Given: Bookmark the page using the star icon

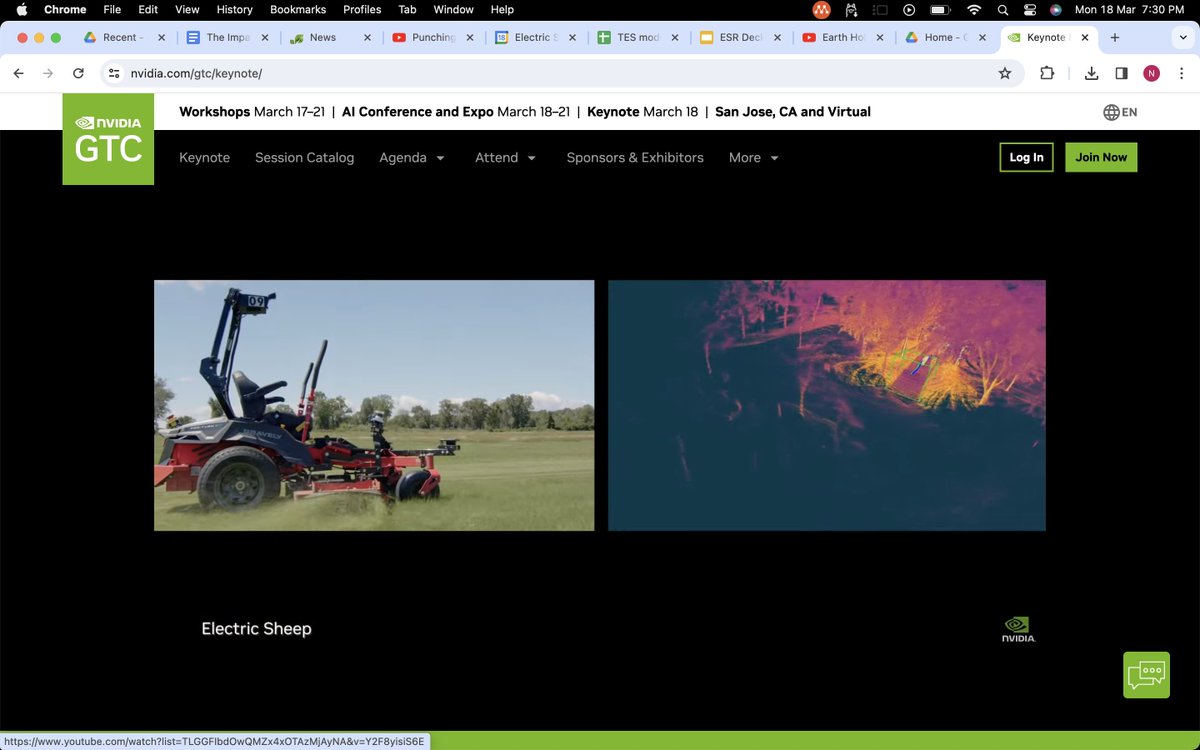Looking at the screenshot, I should click(x=1004, y=73).
